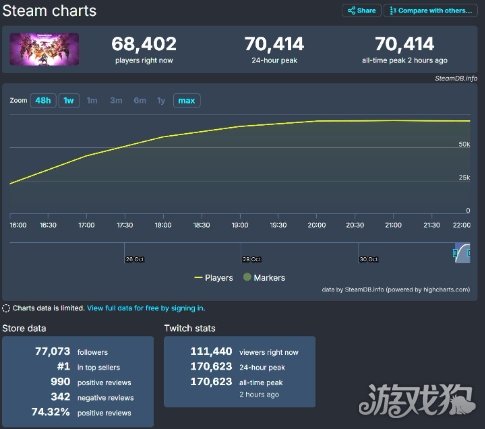
Task: Set chart zoom to 1m
Action: (92, 100)
